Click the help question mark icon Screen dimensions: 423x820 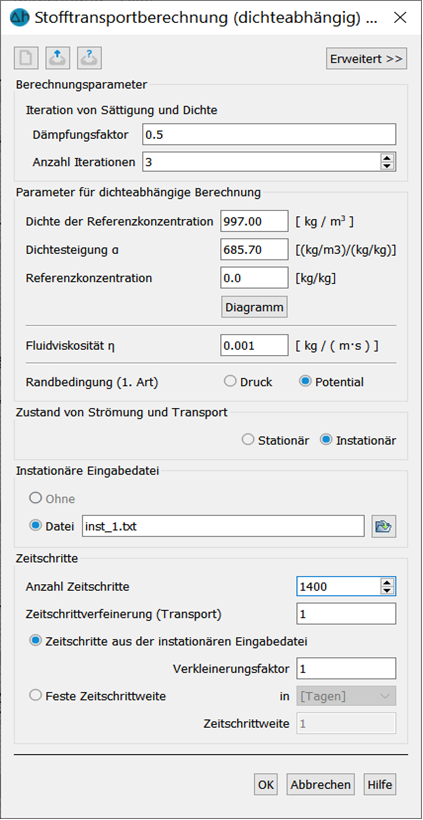point(89,59)
